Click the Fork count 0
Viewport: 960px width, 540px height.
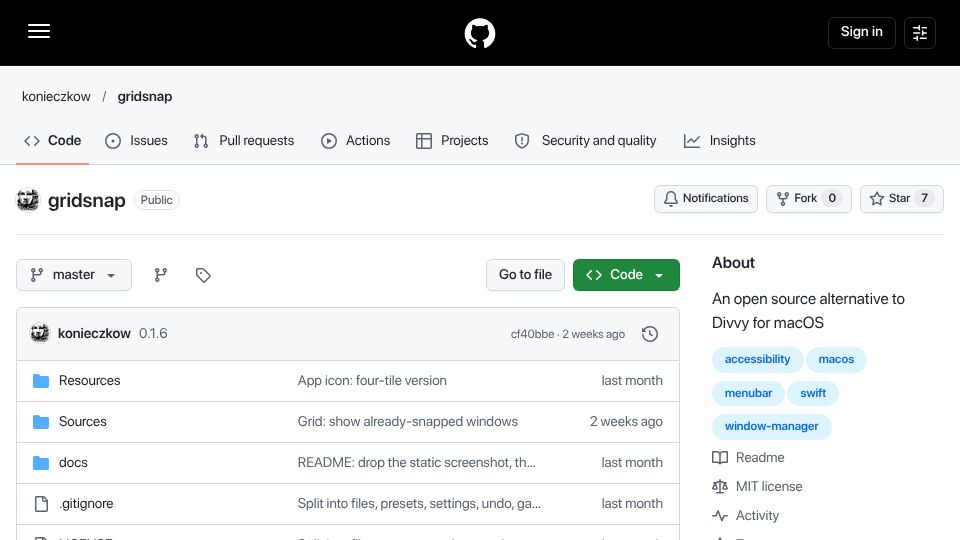pyautogui.click(x=832, y=198)
